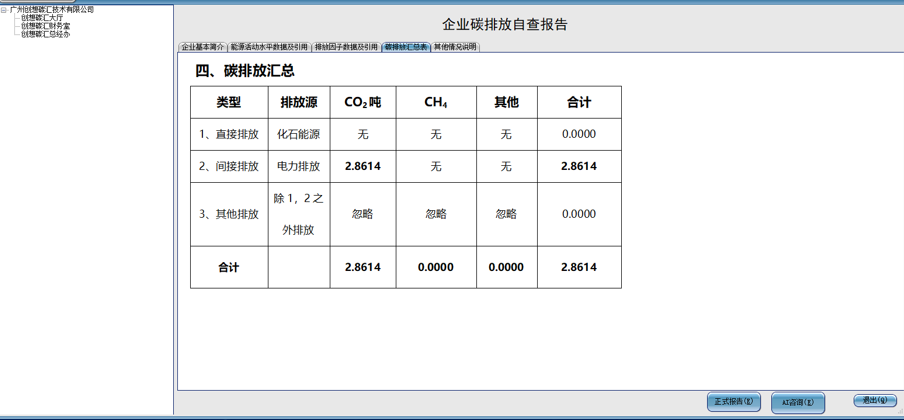Image resolution: width=904 pixels, height=420 pixels.
Task: Collapse the 广州创想碳汇技术有限公司 tree node
Action: point(4,10)
